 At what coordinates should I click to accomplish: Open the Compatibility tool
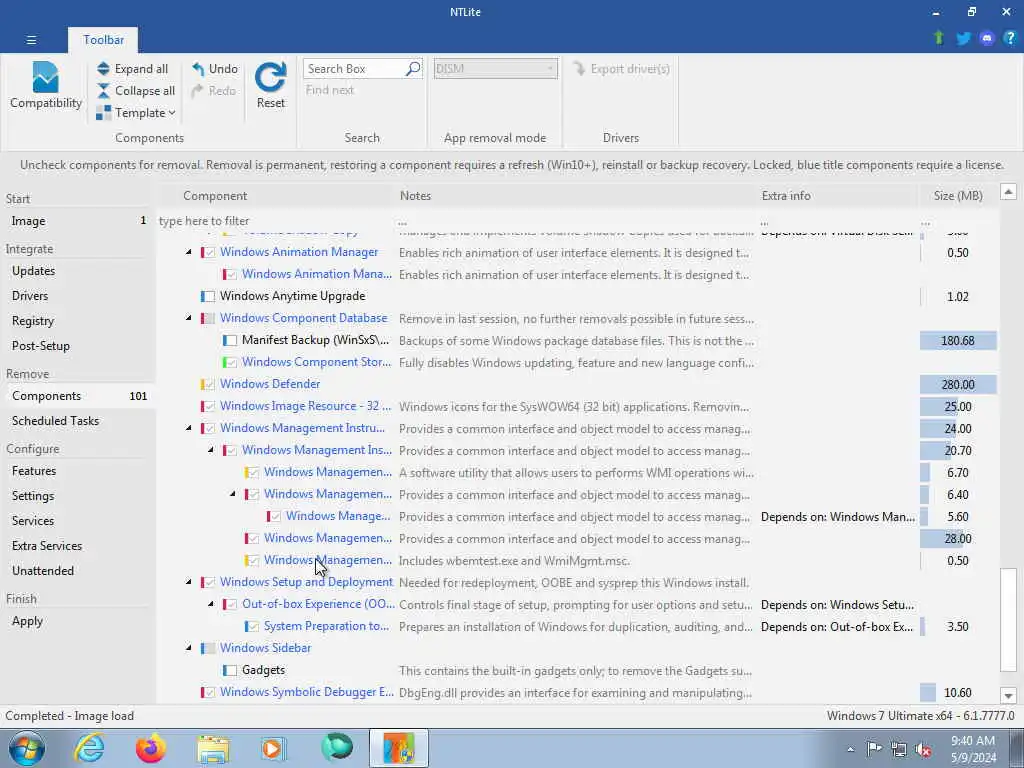[x=46, y=86]
